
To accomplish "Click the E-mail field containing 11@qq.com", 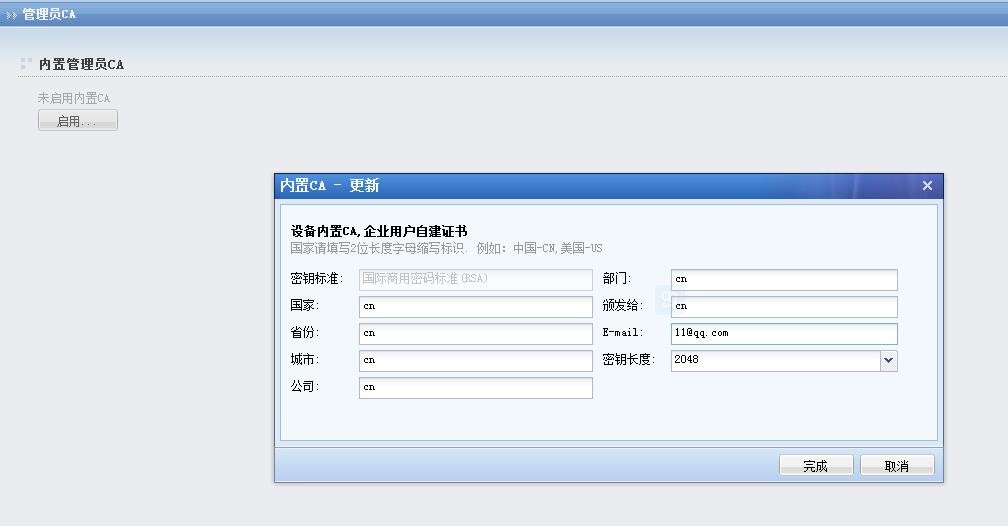I will point(784,333).
